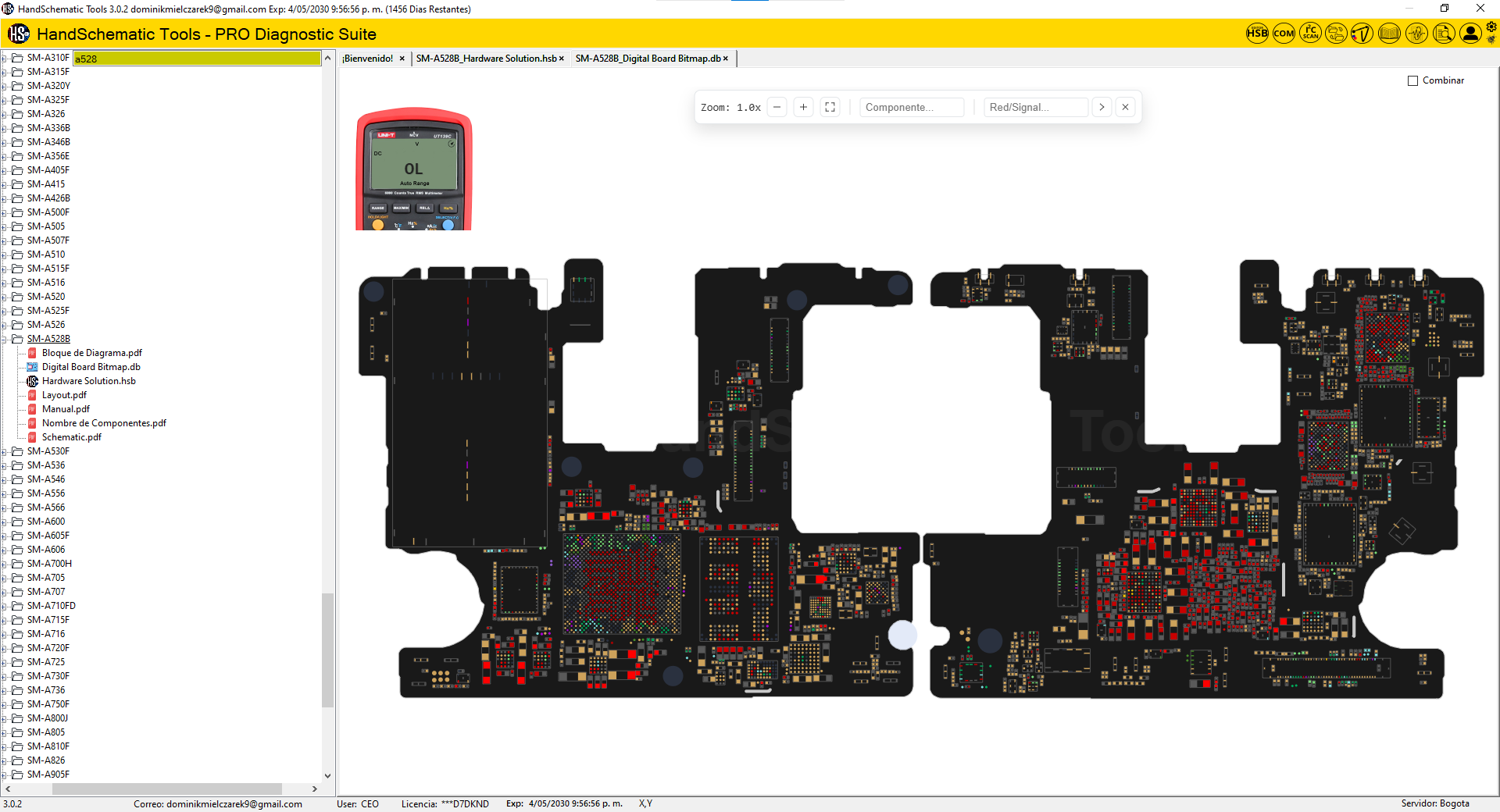Click the bug report icon

pos(1491,40)
